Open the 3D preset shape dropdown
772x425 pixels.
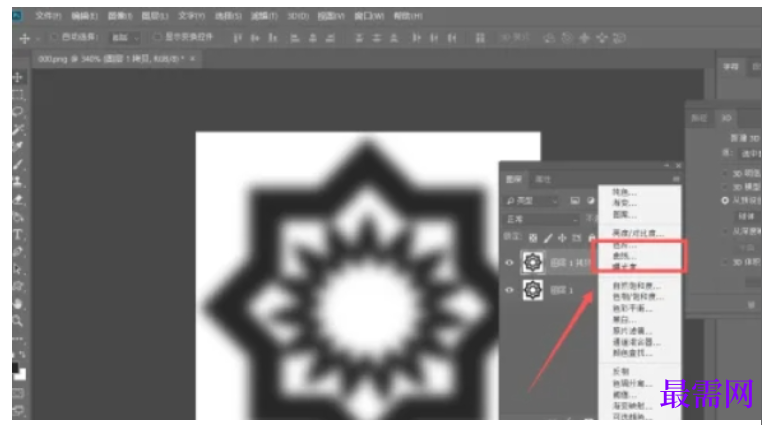[x=748, y=216]
